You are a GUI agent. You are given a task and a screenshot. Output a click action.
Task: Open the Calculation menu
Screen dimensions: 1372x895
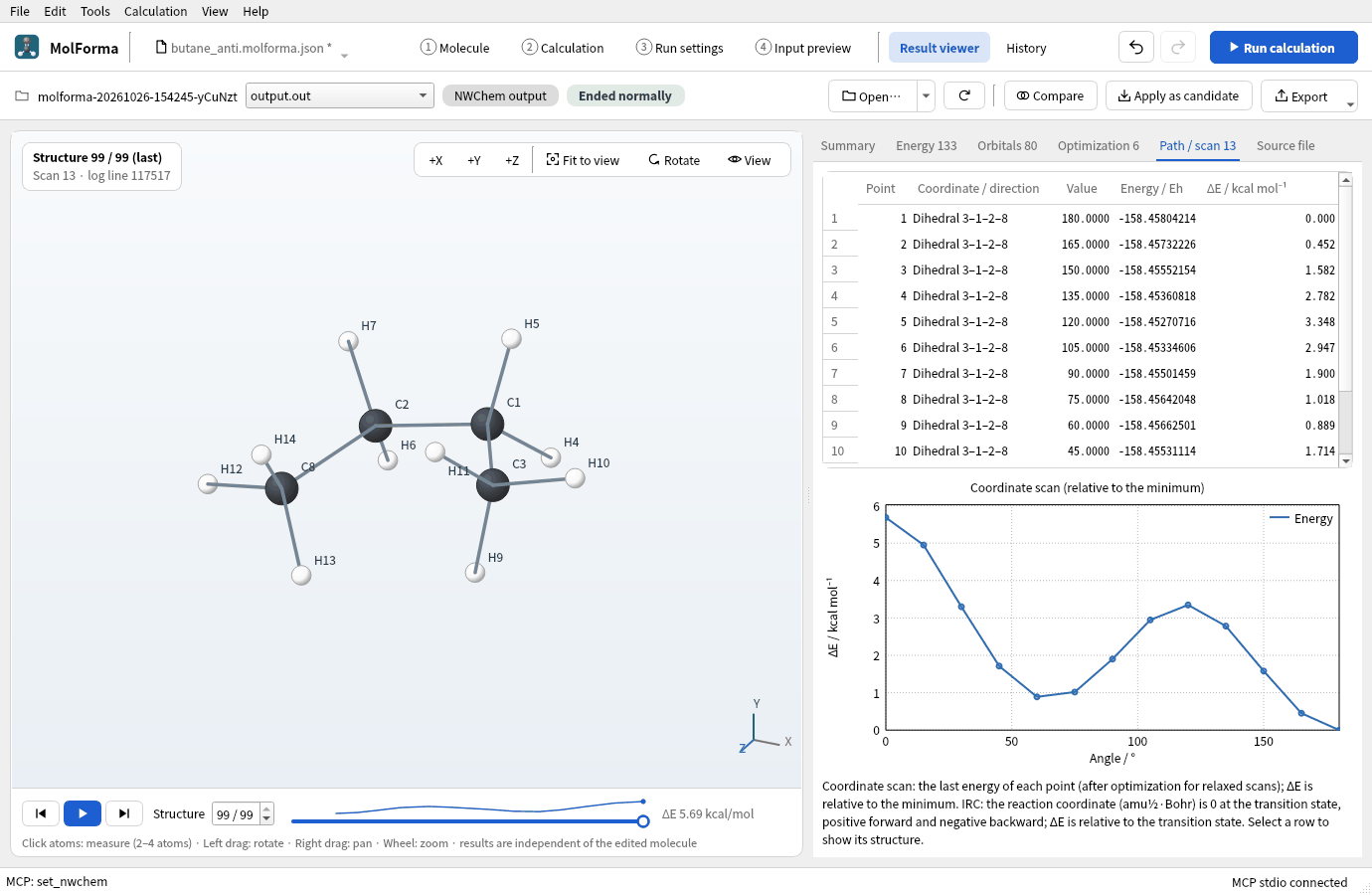click(x=155, y=11)
